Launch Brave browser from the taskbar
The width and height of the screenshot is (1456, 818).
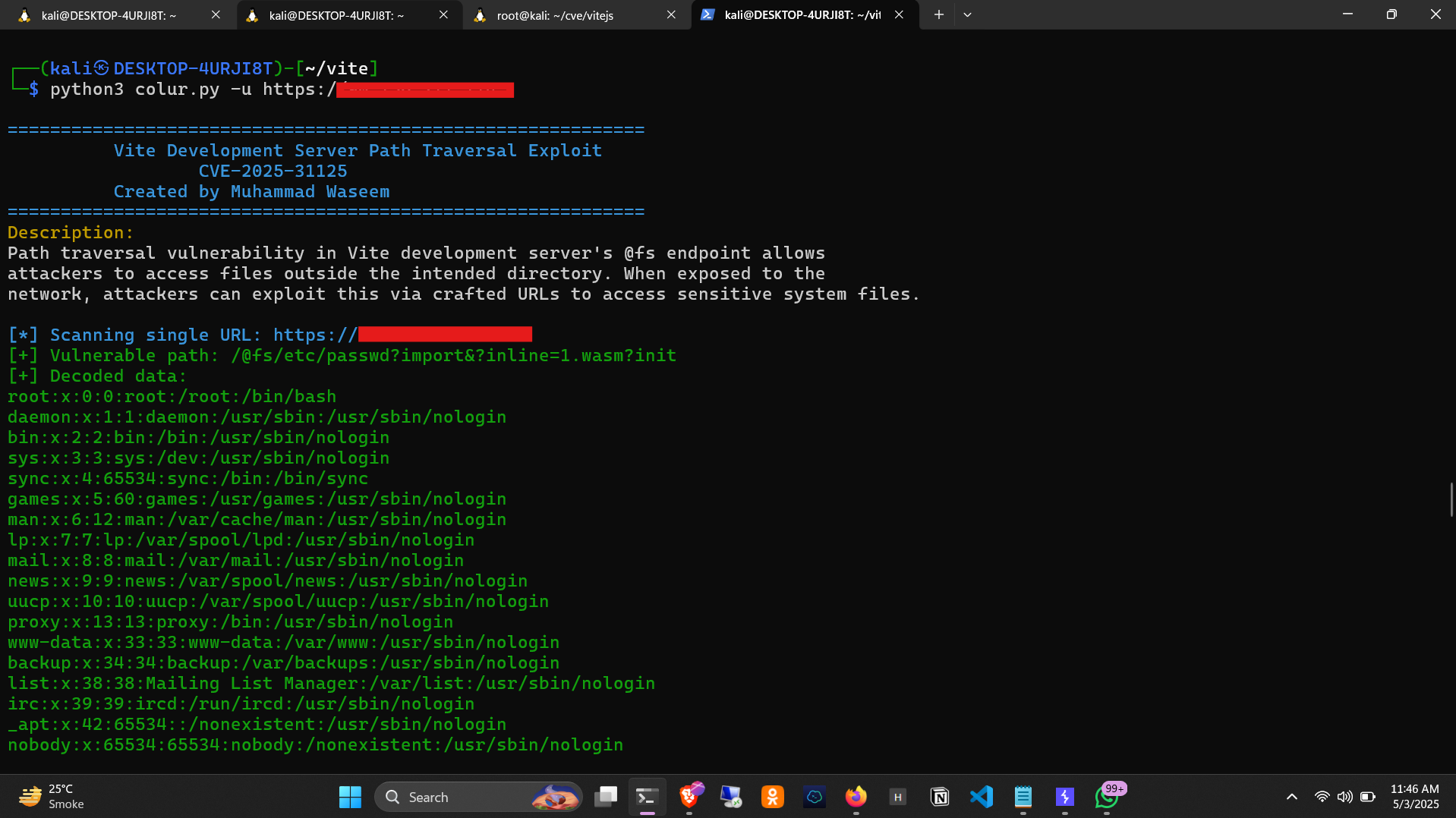coord(689,797)
